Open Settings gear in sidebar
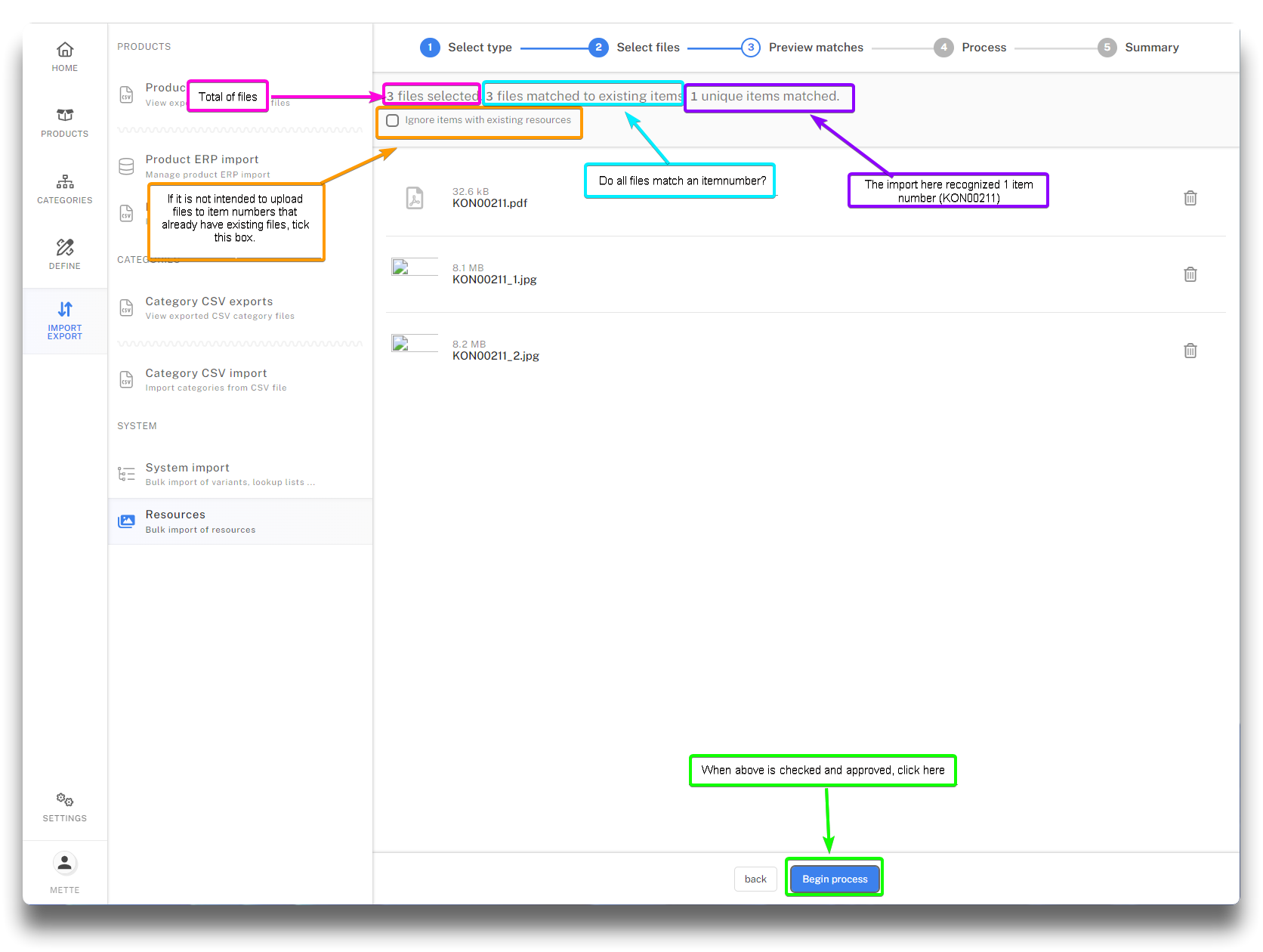1263x952 pixels. [65, 807]
